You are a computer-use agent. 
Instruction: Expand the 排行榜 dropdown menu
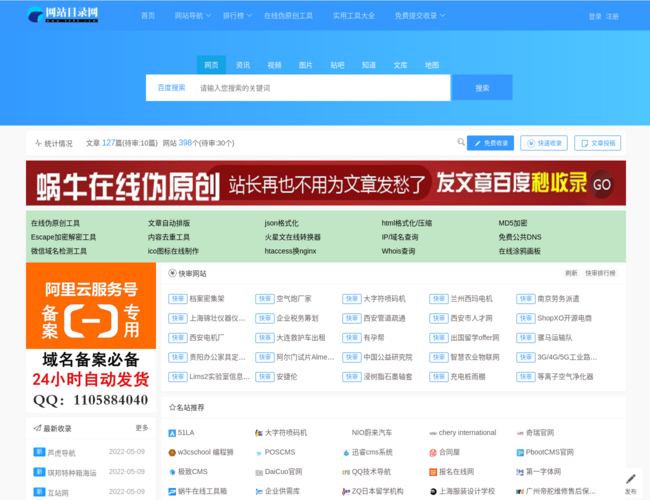(238, 16)
